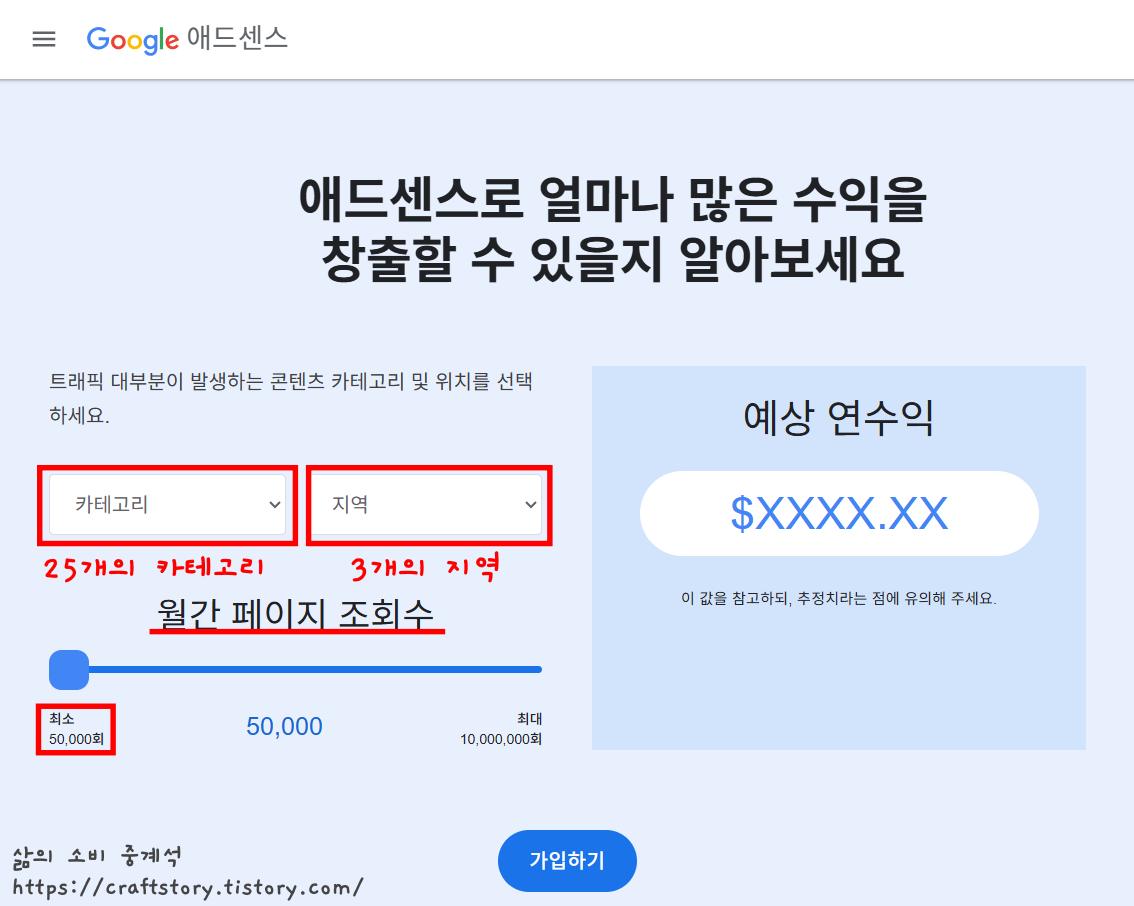Image resolution: width=1134 pixels, height=906 pixels.
Task: Click the Google 애드센스 logo
Action: coord(187,39)
